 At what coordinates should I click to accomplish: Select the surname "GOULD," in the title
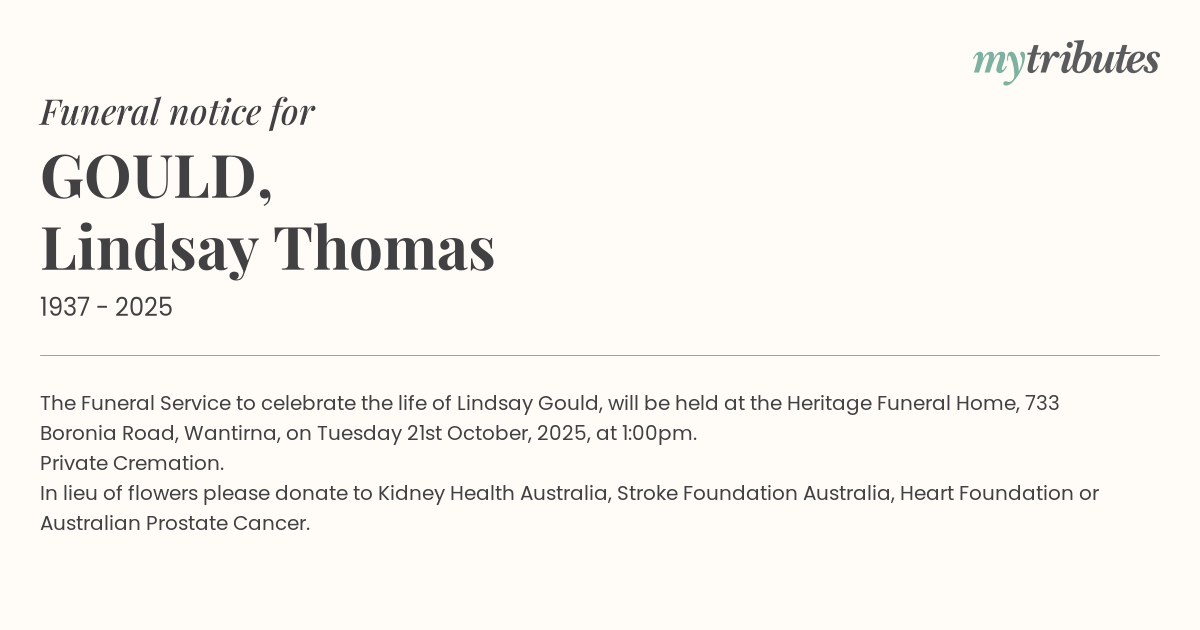pos(156,177)
